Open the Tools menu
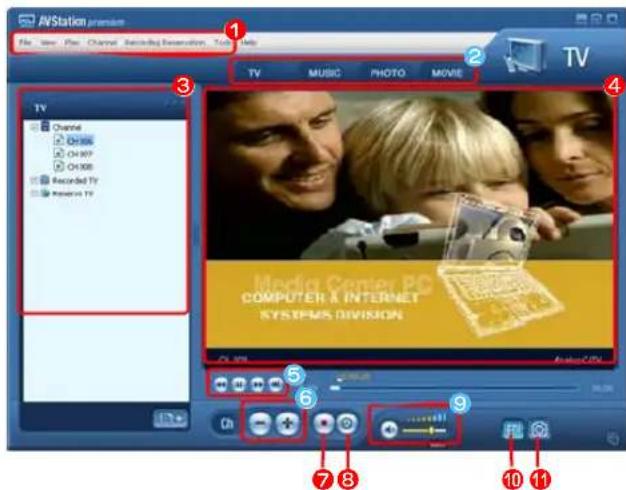The height and width of the screenshot is (490, 626). [222, 42]
